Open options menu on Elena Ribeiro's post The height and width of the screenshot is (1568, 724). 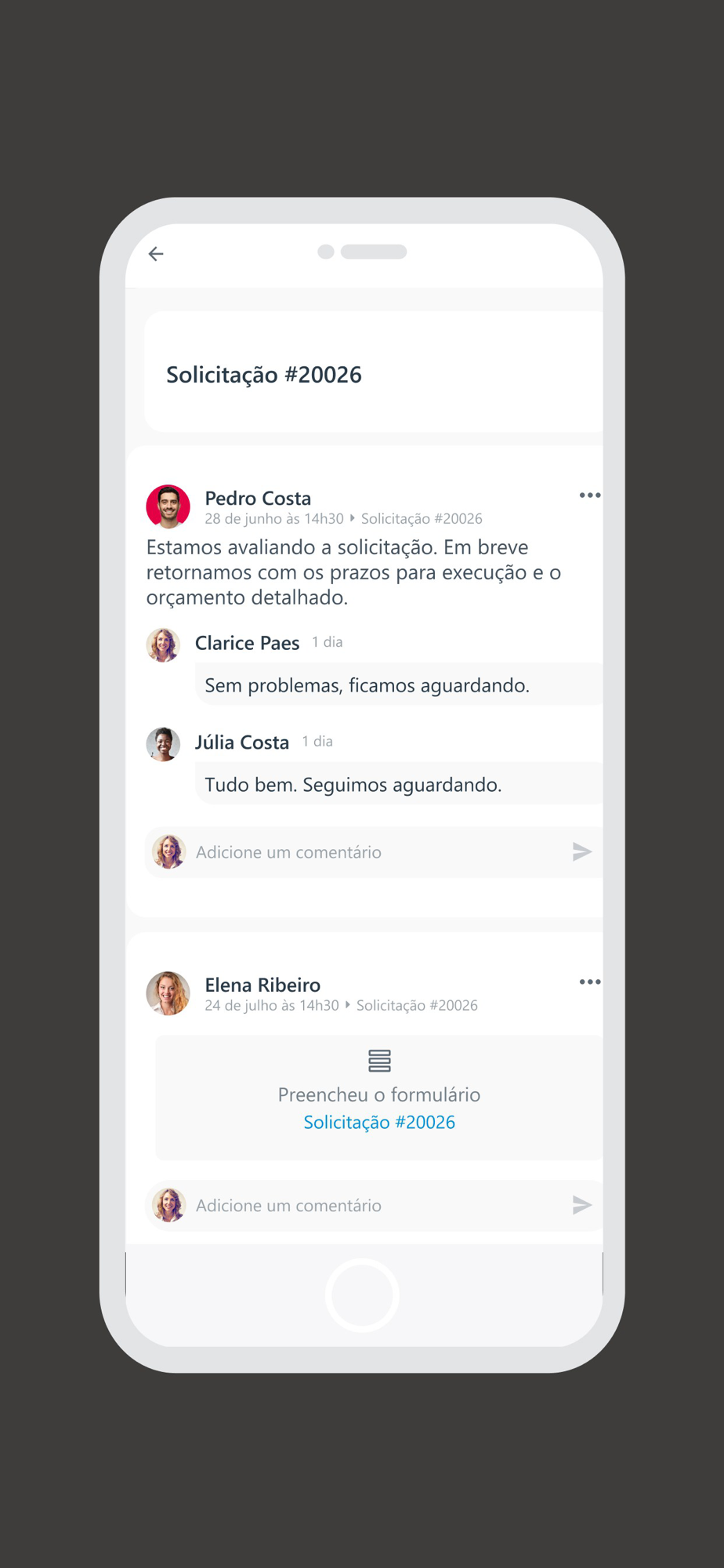(x=590, y=982)
